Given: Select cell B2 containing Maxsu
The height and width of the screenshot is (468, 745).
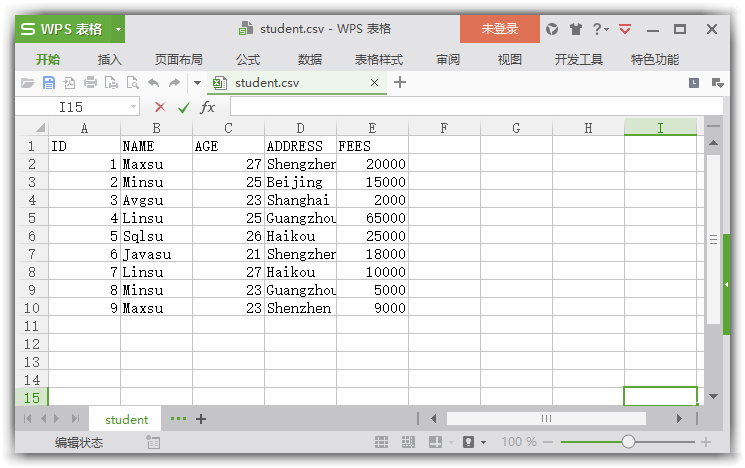Looking at the screenshot, I should point(156,164).
